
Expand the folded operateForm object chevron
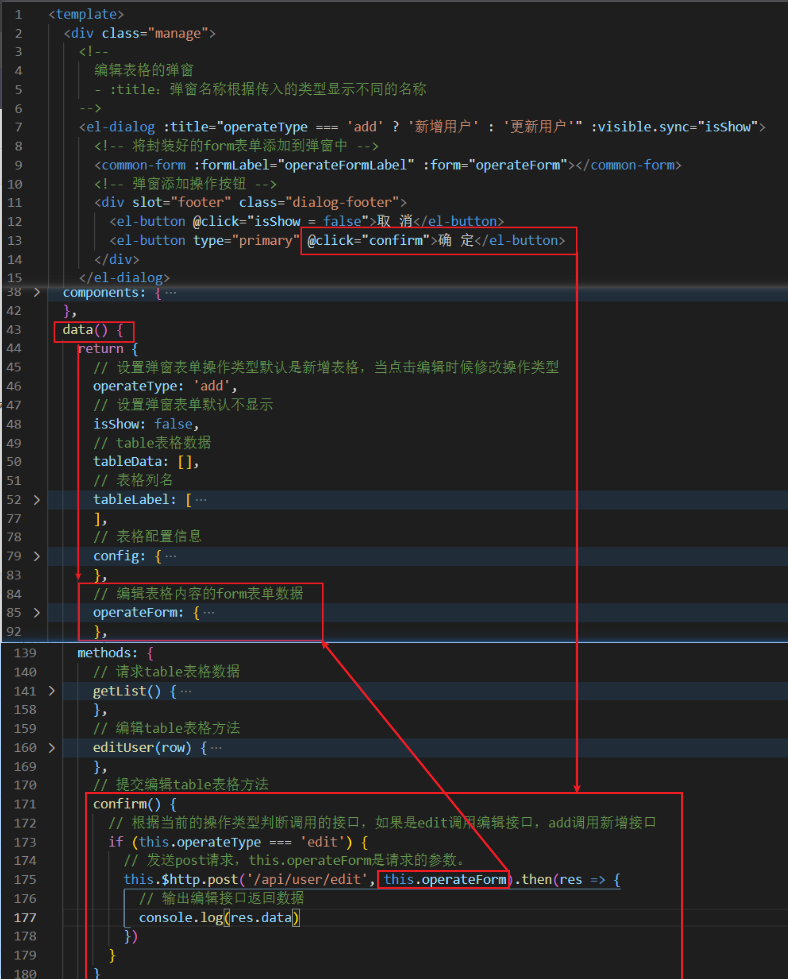coord(37,612)
